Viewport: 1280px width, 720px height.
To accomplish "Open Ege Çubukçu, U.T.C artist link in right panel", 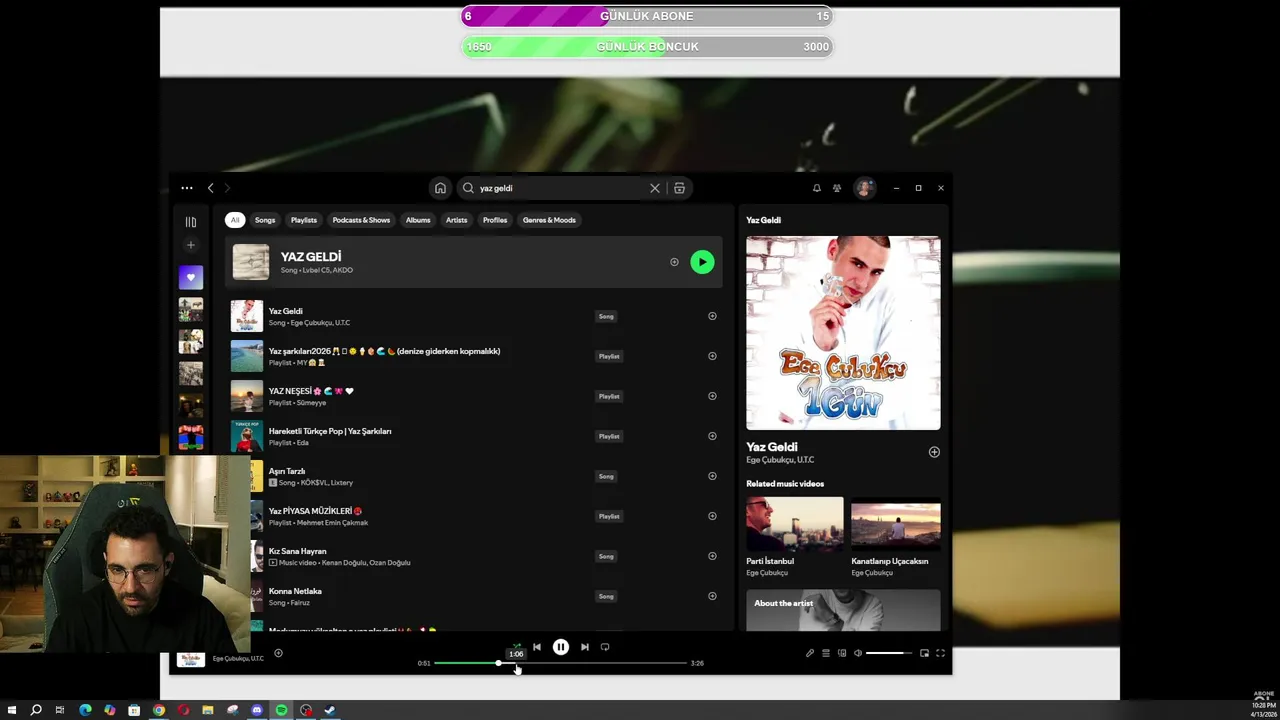I will tap(780, 460).
